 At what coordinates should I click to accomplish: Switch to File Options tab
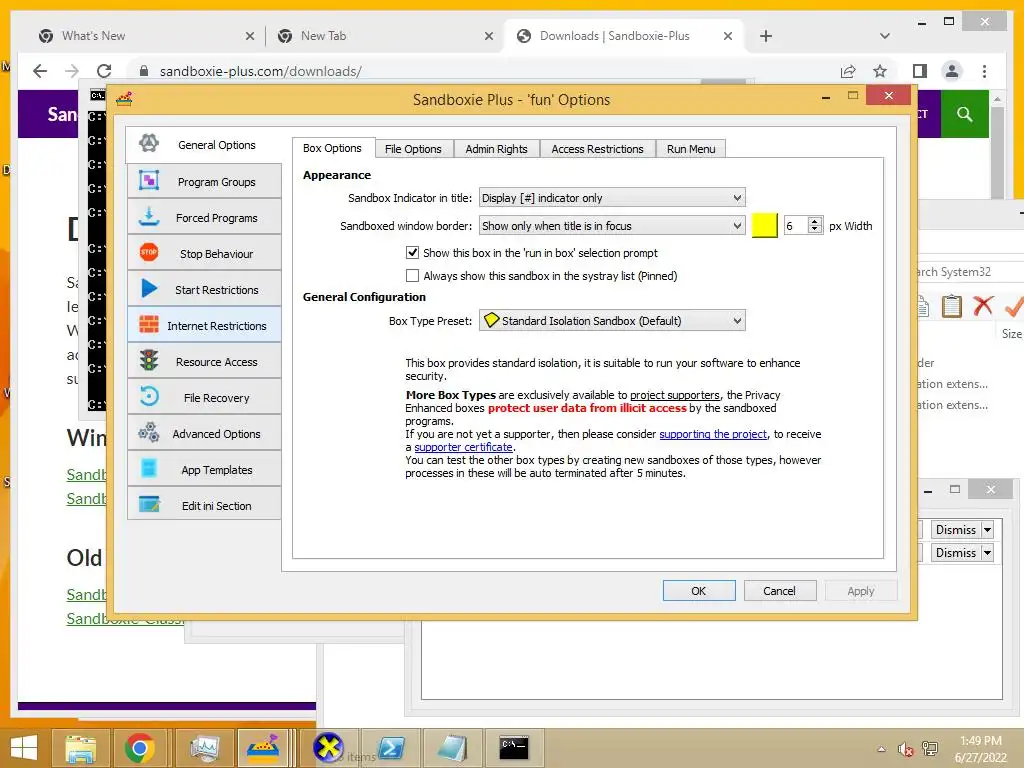[413, 149]
